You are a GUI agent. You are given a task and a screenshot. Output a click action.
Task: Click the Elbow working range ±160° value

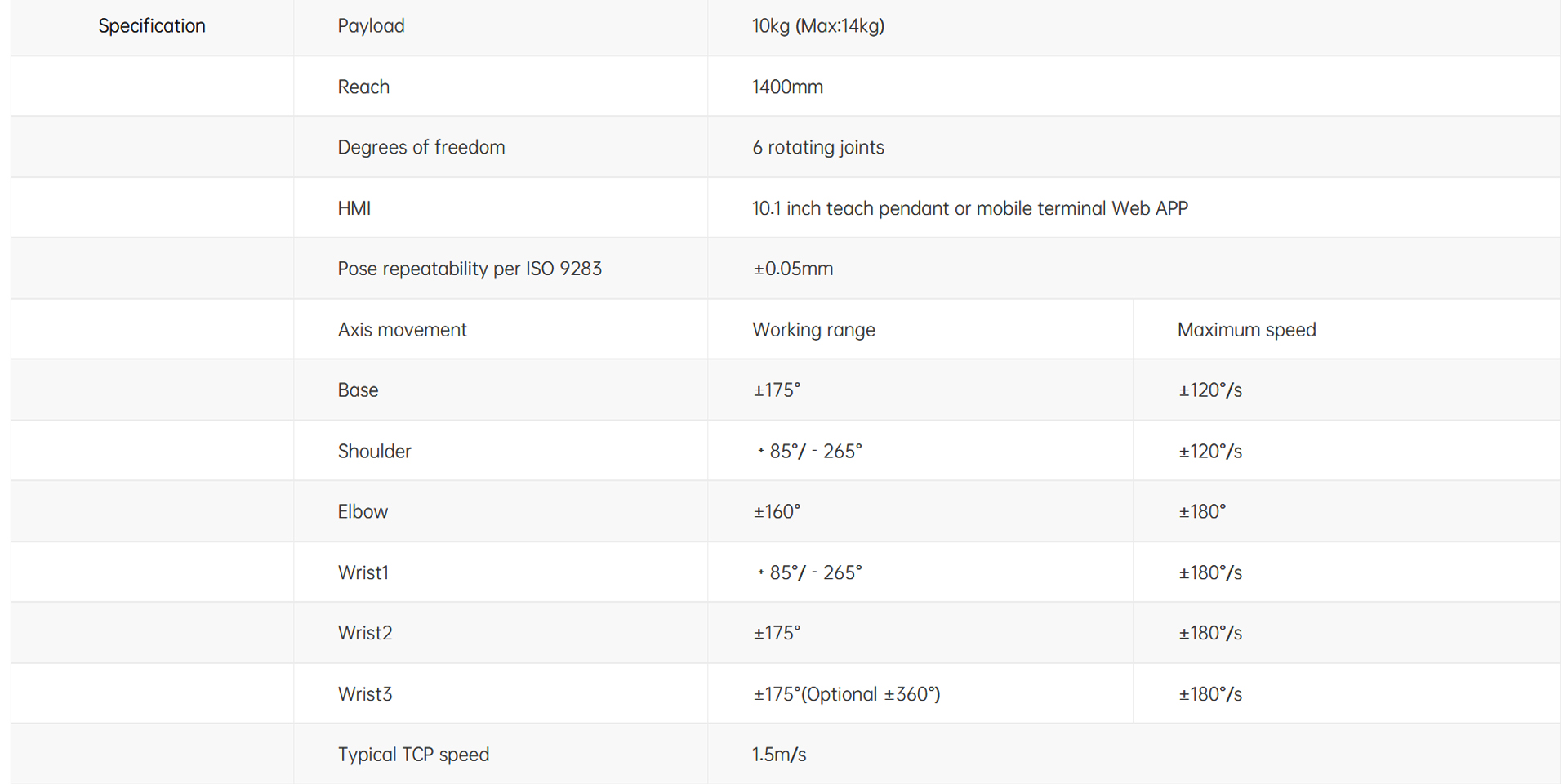tap(777, 512)
